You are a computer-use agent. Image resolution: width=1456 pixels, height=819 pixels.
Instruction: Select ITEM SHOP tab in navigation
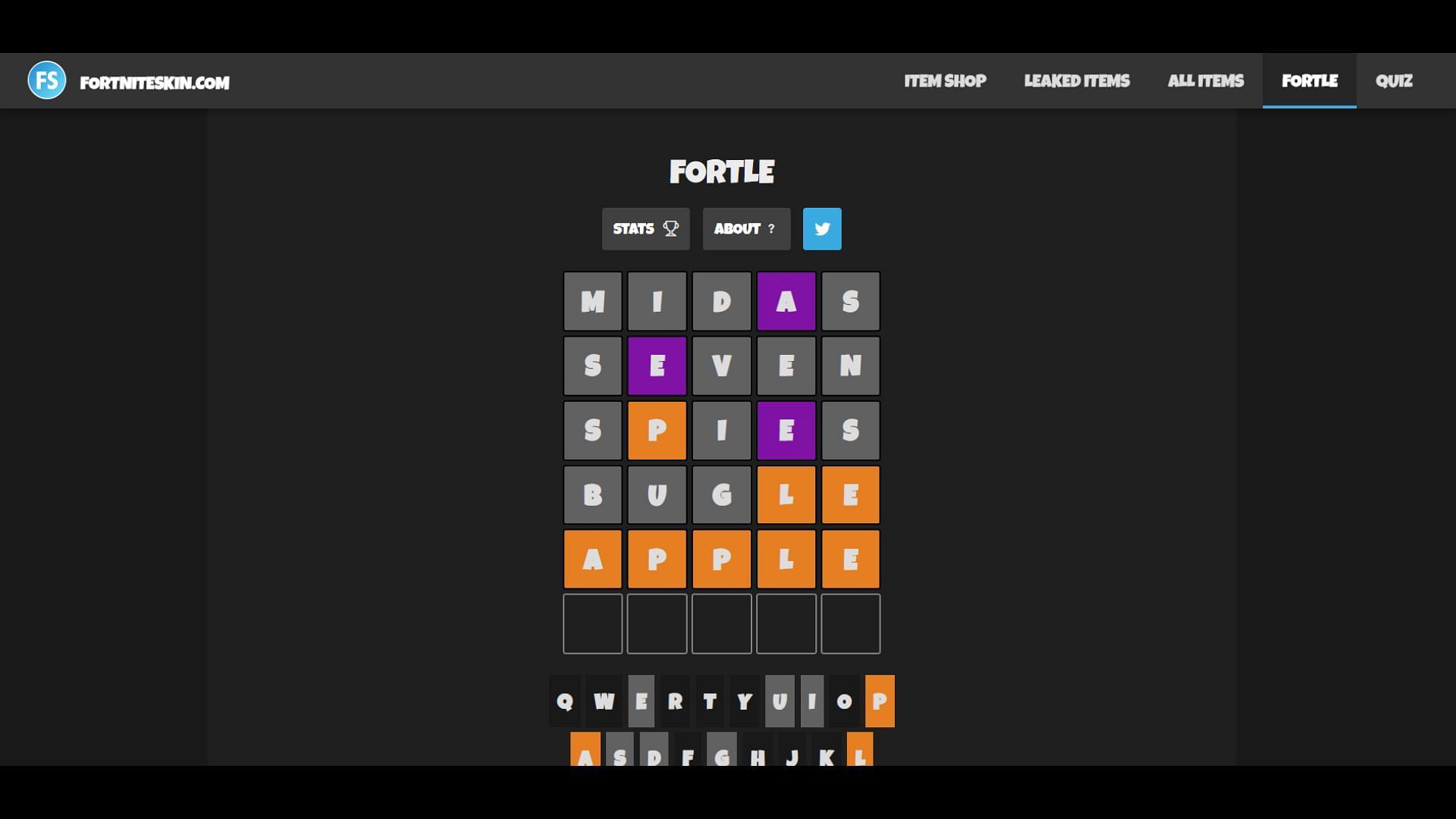pyautogui.click(x=945, y=81)
